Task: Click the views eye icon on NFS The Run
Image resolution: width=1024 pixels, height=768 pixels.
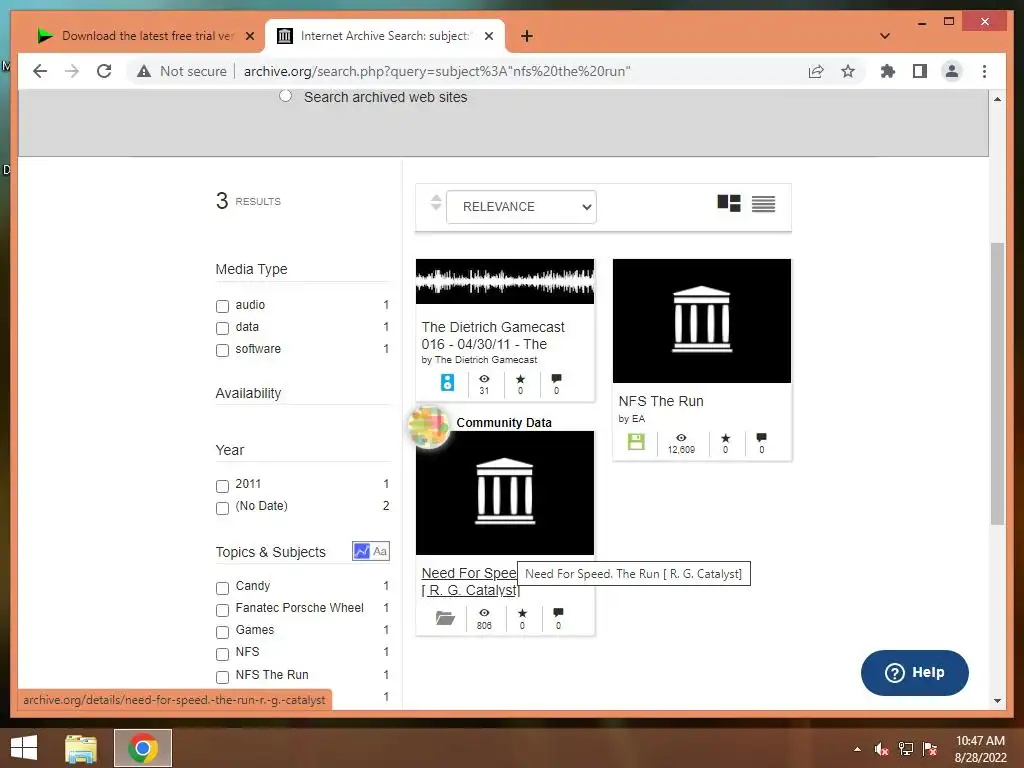Action: pyautogui.click(x=681, y=438)
